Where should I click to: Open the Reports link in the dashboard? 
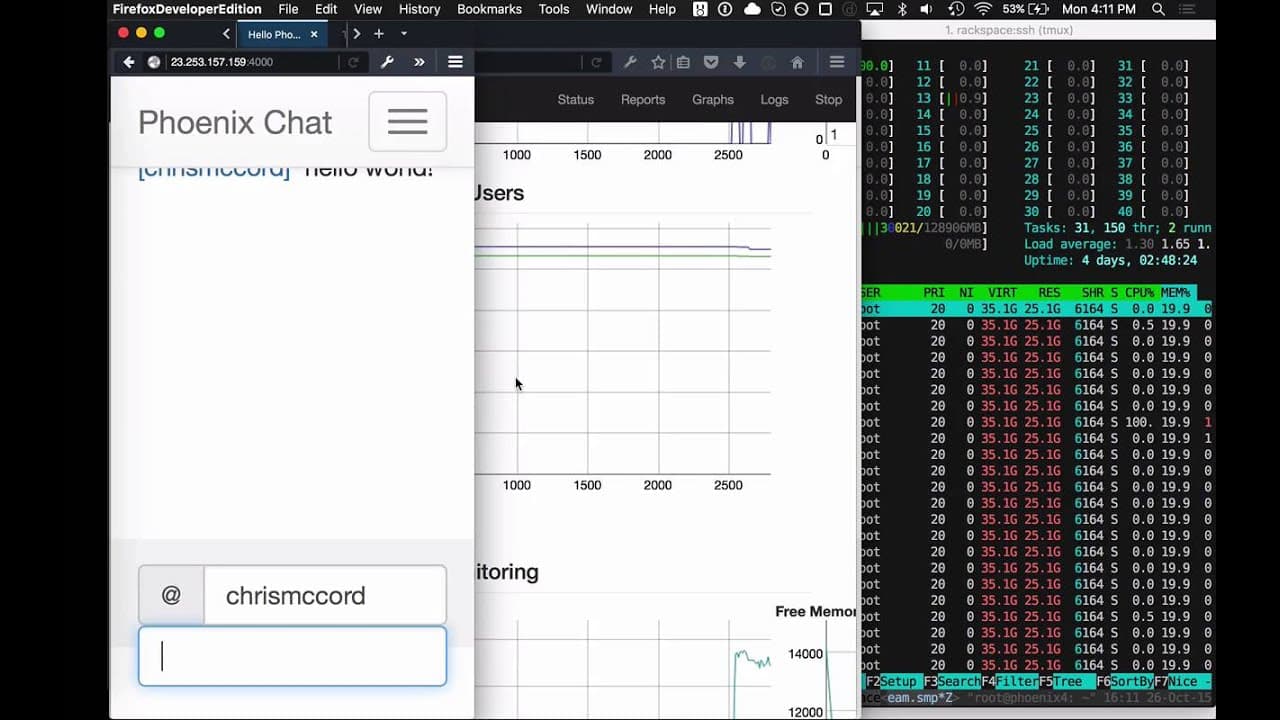click(x=643, y=100)
